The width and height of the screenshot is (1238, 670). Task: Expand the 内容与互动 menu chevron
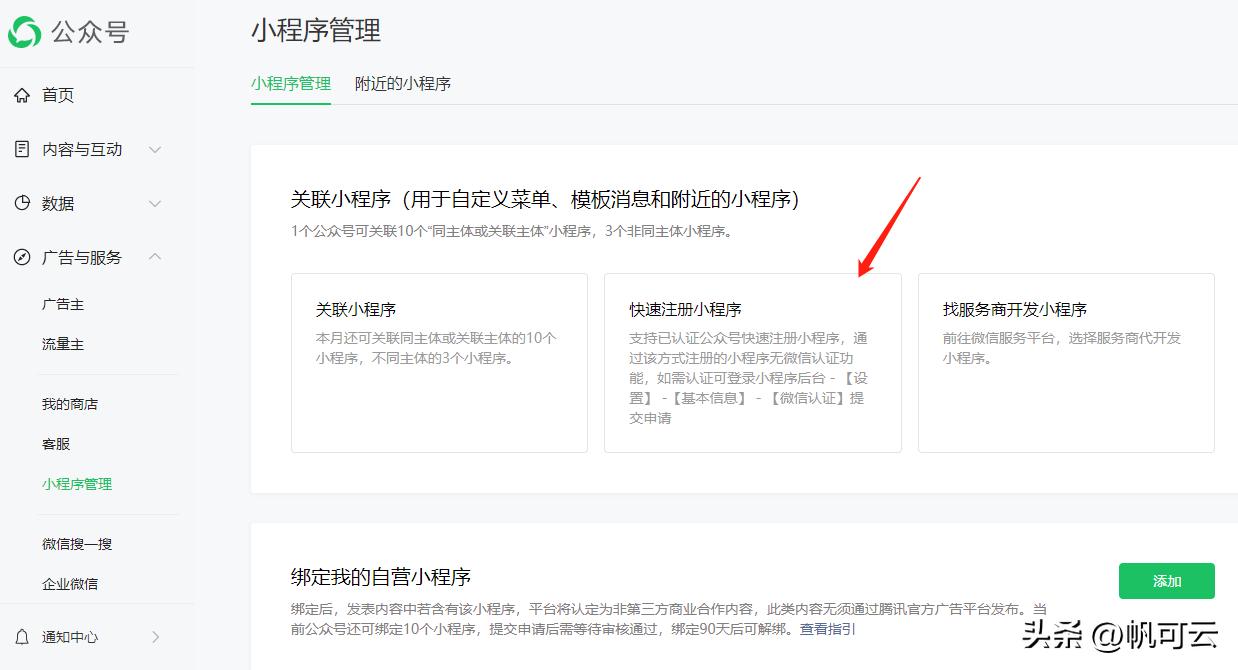pyautogui.click(x=155, y=149)
